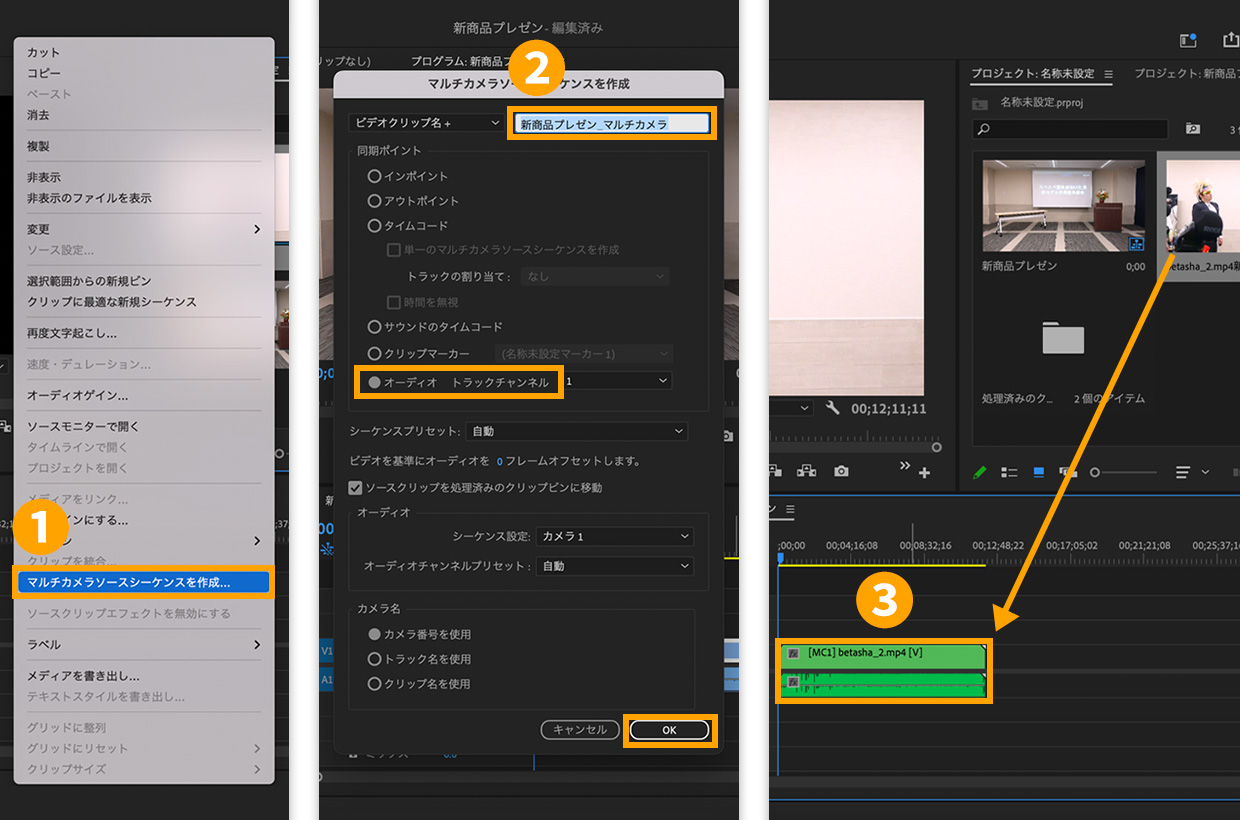Select the インポイント sync radio button
The image size is (1240, 820).
pos(375,176)
